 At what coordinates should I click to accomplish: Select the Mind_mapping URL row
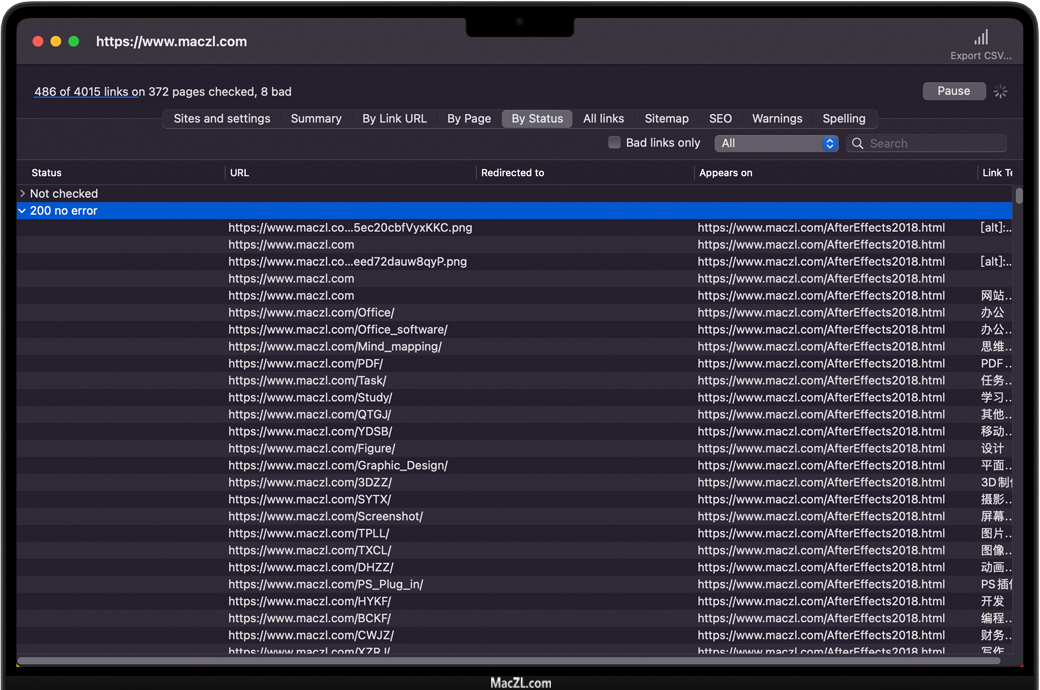(335, 347)
